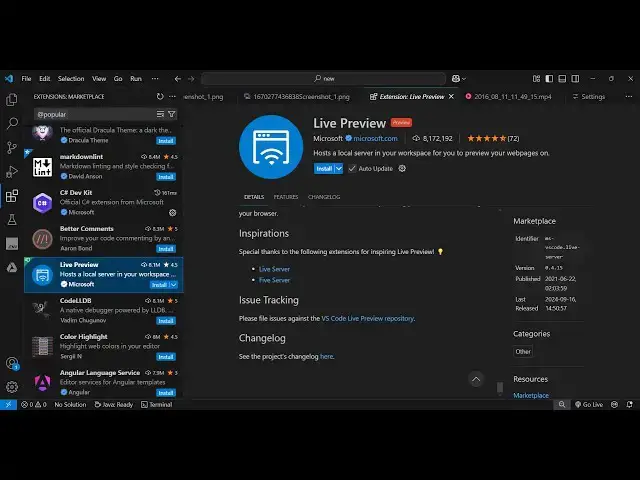Image resolution: width=640 pixels, height=480 pixels.
Task: Open the File menu
Action: (x=26, y=78)
